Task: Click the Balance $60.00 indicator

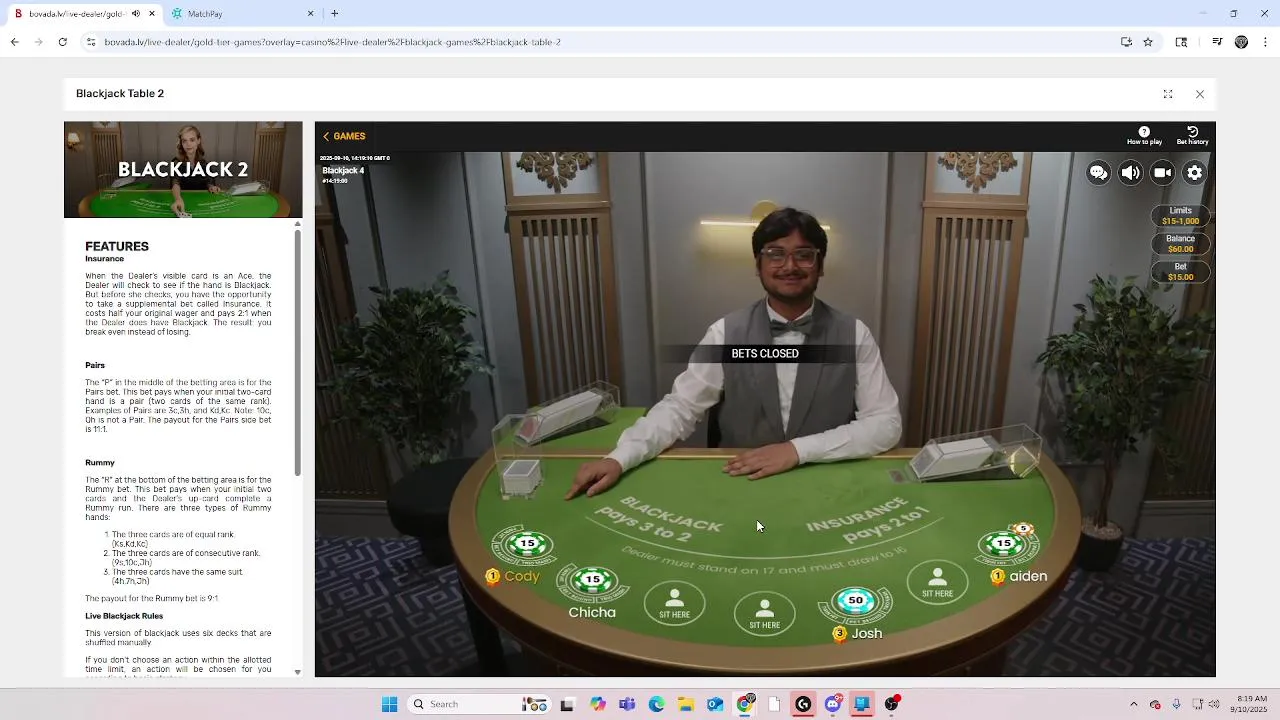Action: [1180, 244]
